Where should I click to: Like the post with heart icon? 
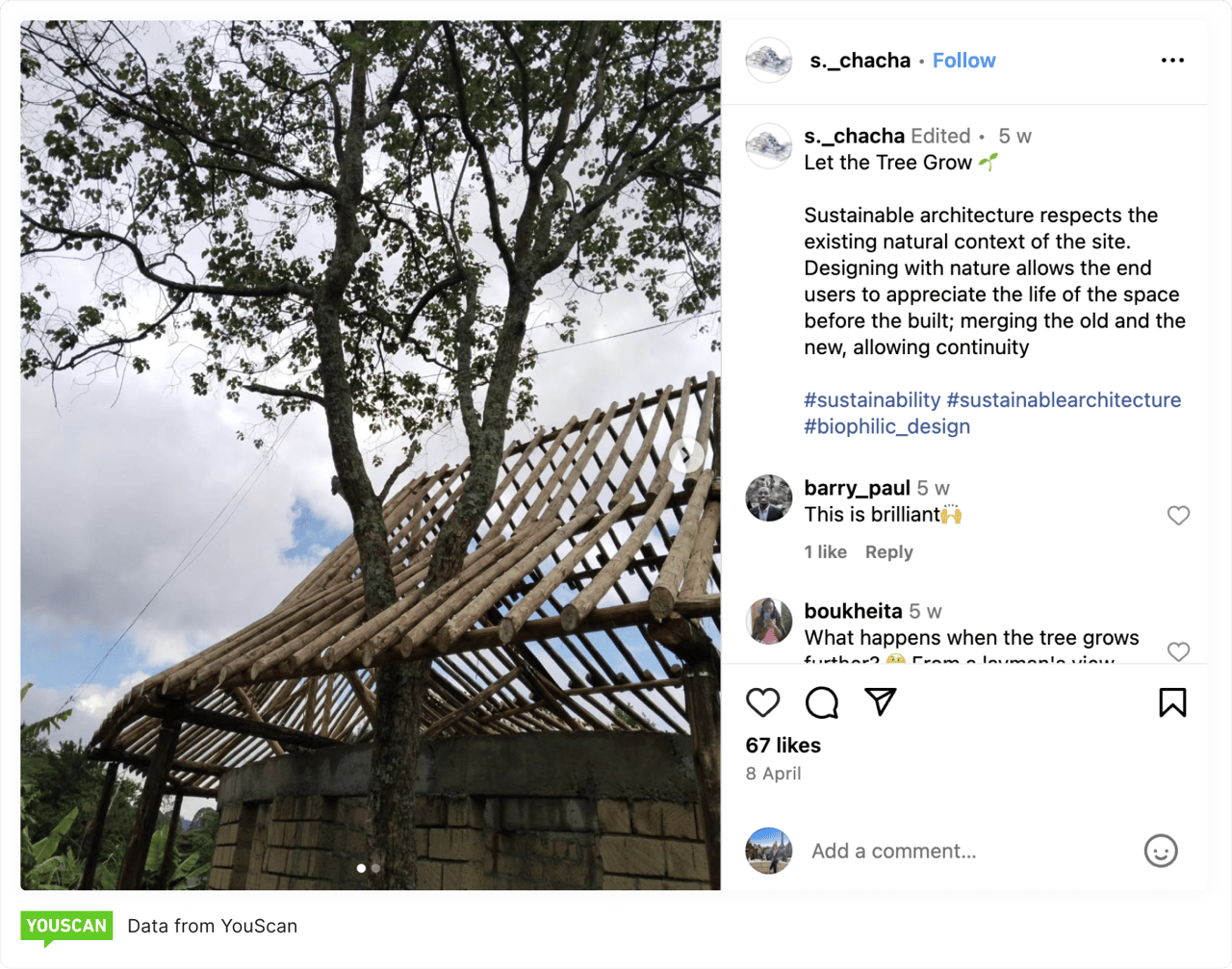click(x=762, y=702)
